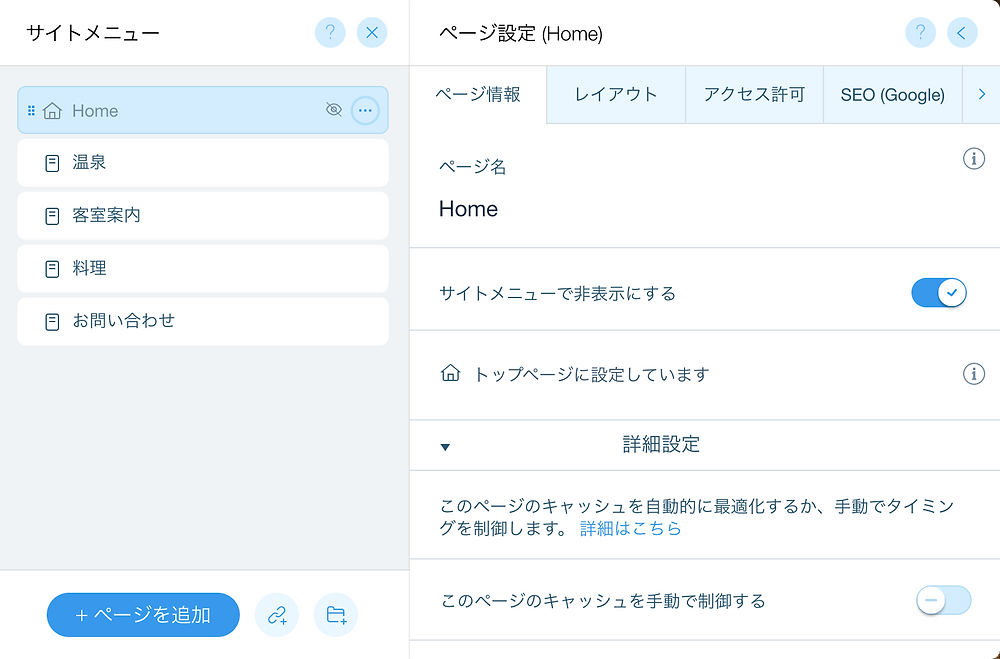1000x659 pixels.
Task: Collapse the 詳細設定 section triangle
Action: coord(445,447)
